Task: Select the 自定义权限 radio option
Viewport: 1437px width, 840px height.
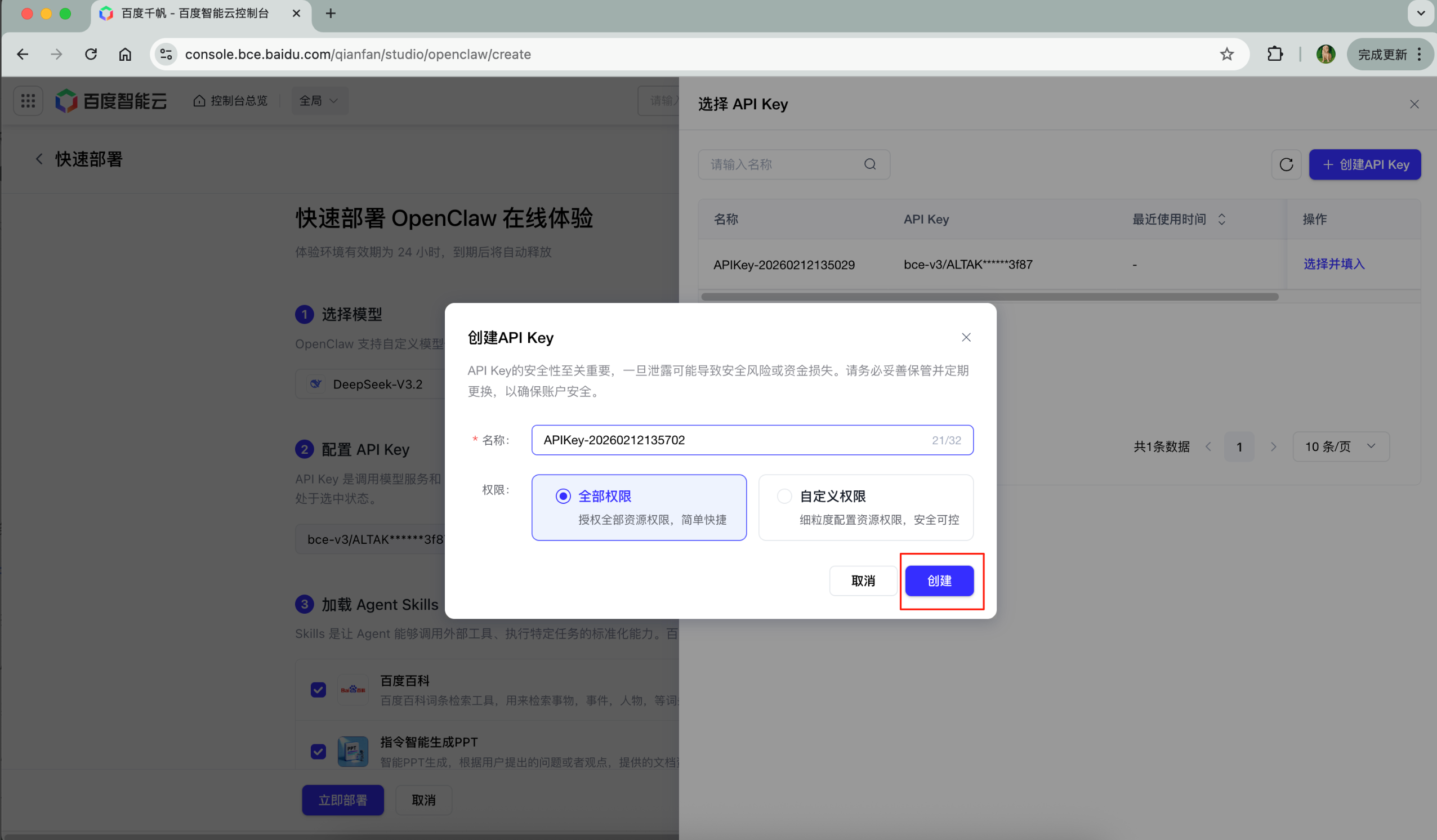Action: pos(784,496)
